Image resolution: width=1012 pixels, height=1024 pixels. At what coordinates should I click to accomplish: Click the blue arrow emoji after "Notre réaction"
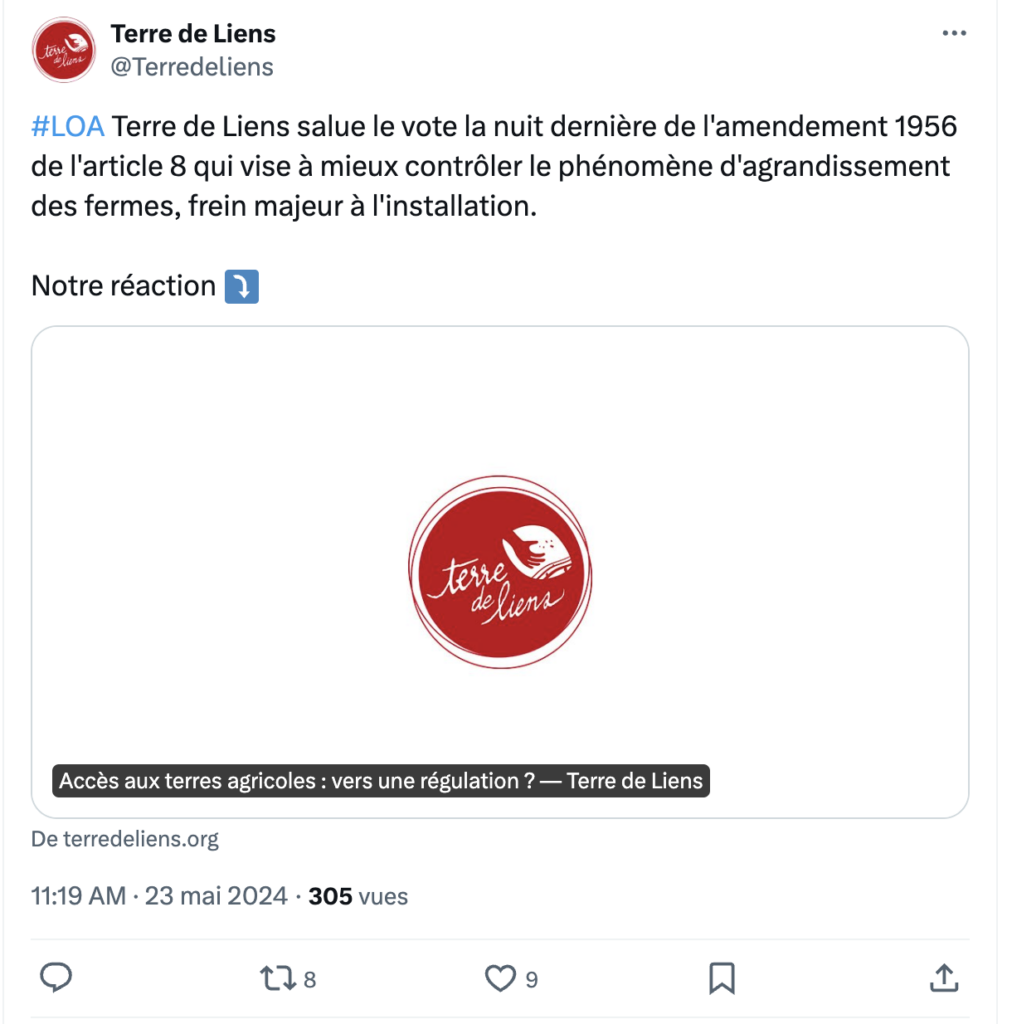tap(242, 286)
